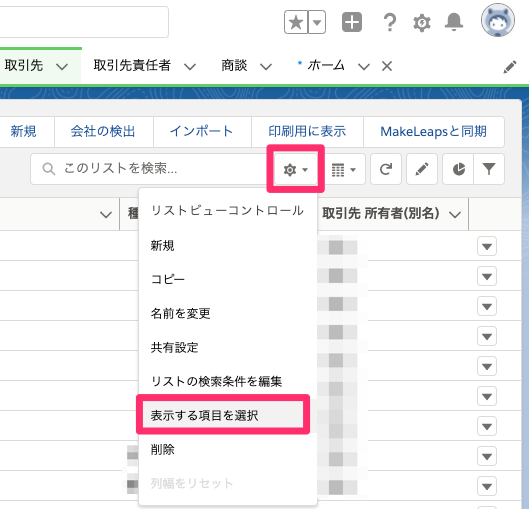
Task: Open row actions dropdown in eighth row
Action: pyautogui.click(x=486, y=456)
